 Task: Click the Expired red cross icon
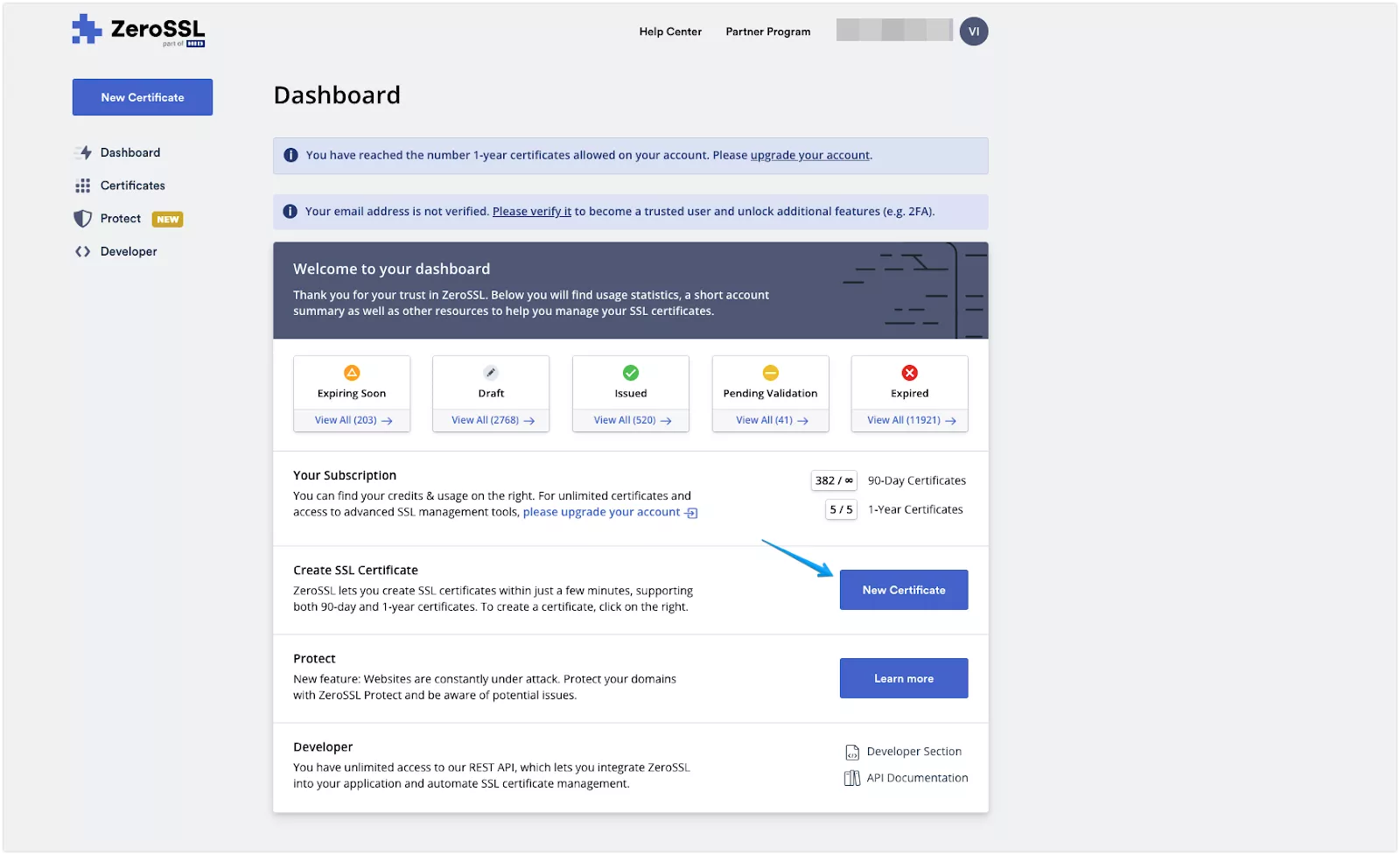[908, 374]
